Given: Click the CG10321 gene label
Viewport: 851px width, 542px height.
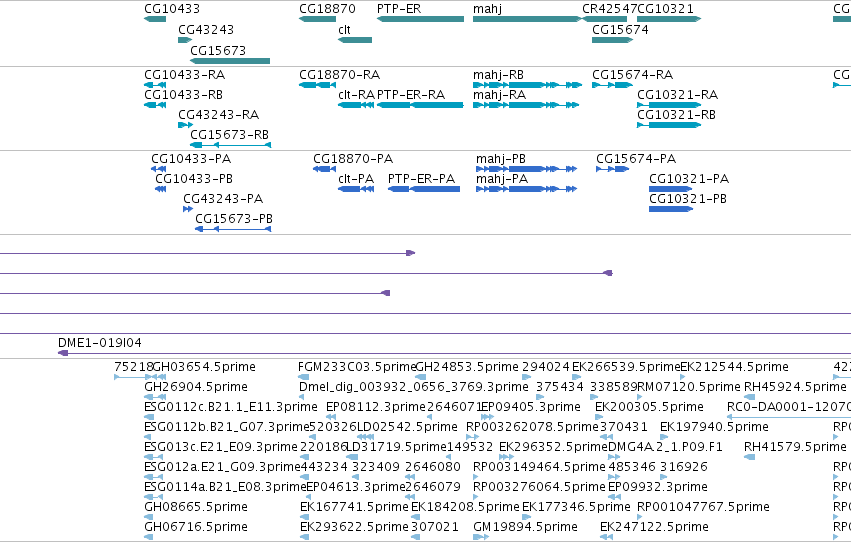Looking at the screenshot, I should (665, 9).
